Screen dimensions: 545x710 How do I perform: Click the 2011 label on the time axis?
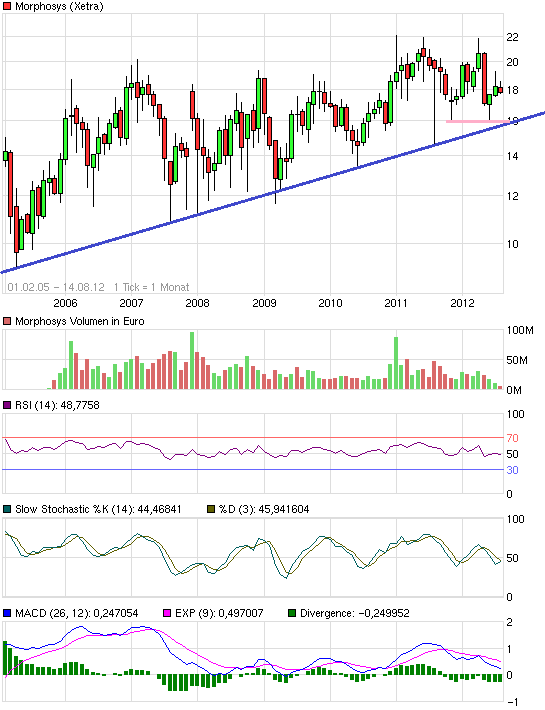(x=396, y=303)
